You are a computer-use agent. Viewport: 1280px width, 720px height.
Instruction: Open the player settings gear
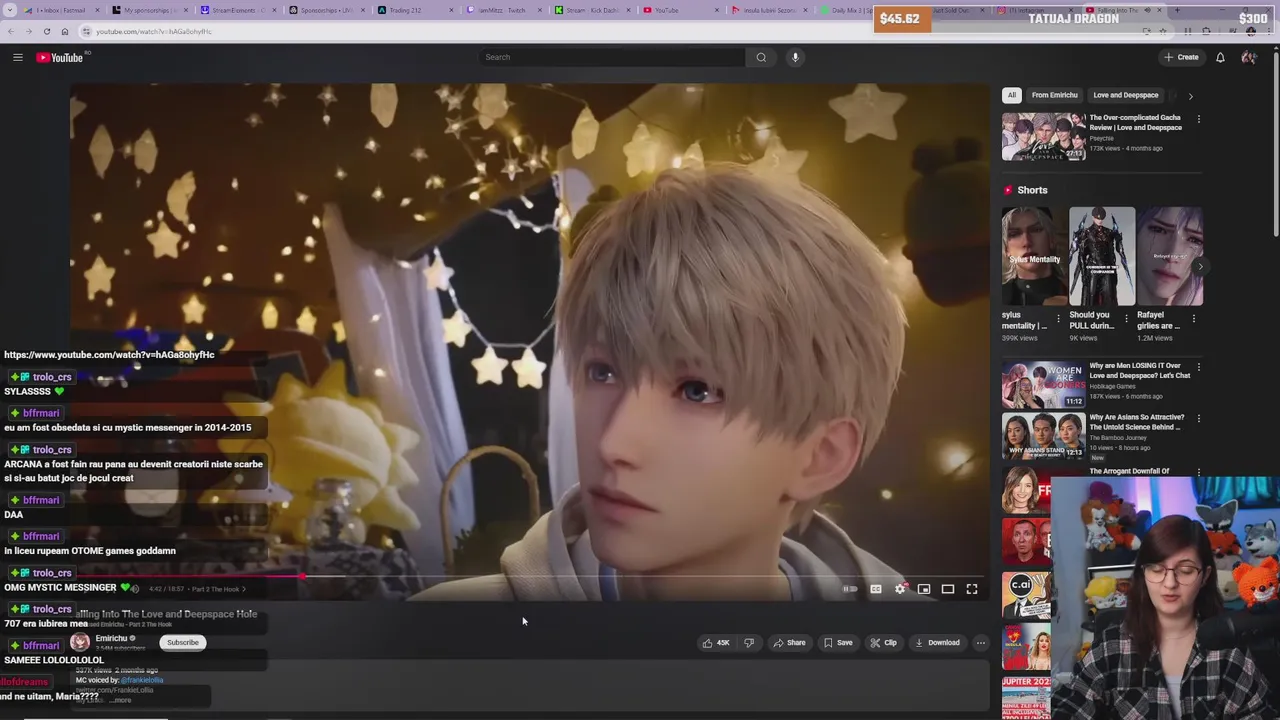[900, 589]
